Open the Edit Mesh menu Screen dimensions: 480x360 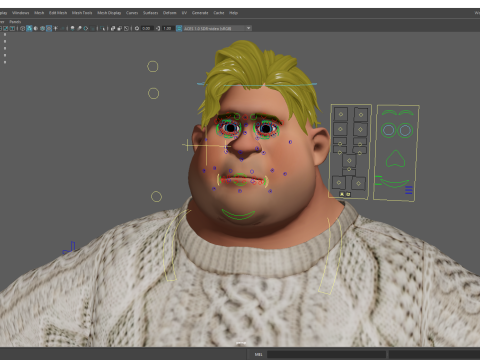(58, 13)
